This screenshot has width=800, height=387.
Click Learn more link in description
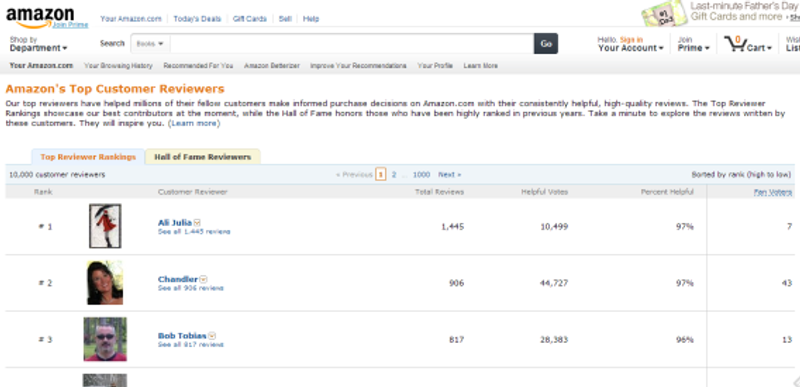194,123
